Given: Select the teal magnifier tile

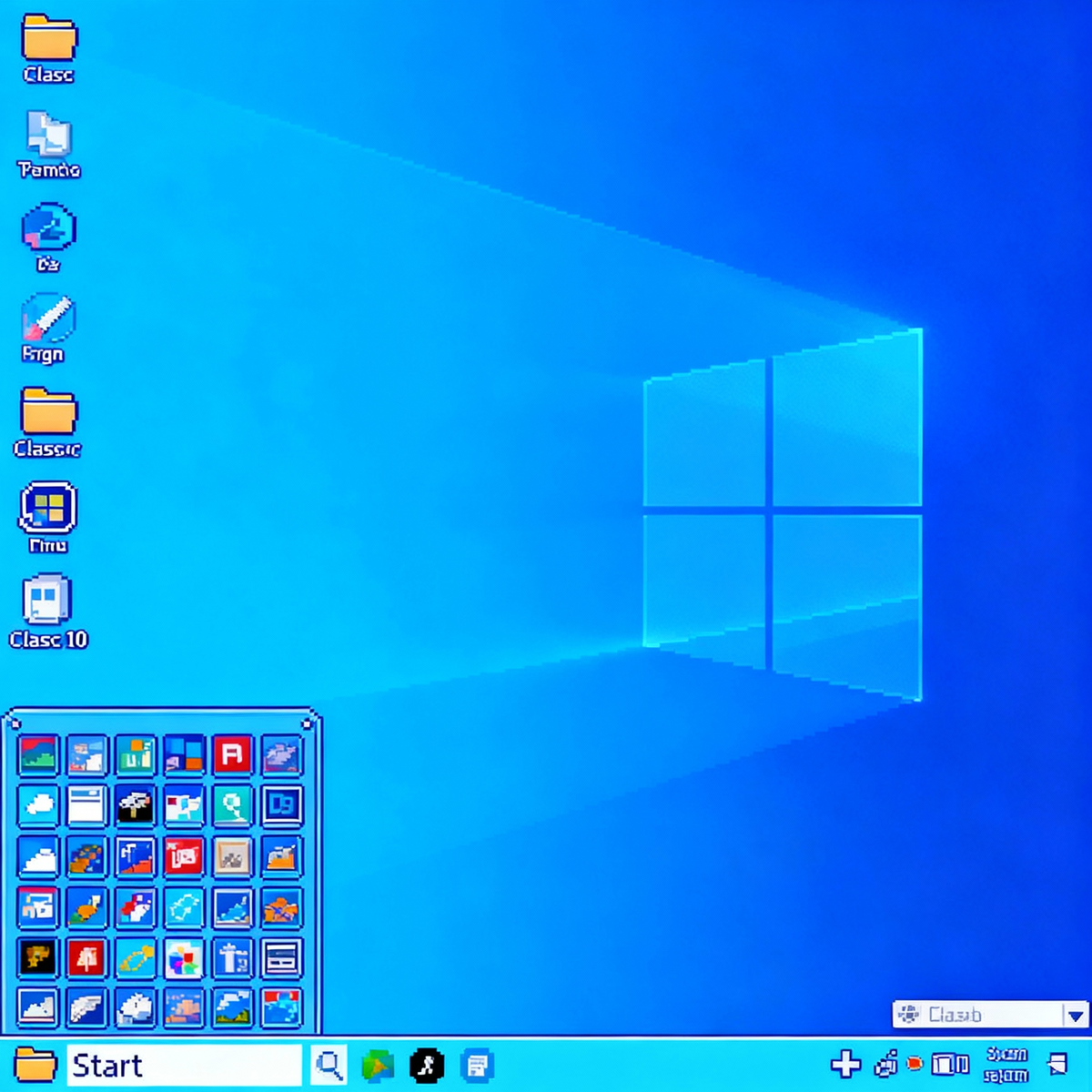Looking at the screenshot, I should (232, 805).
